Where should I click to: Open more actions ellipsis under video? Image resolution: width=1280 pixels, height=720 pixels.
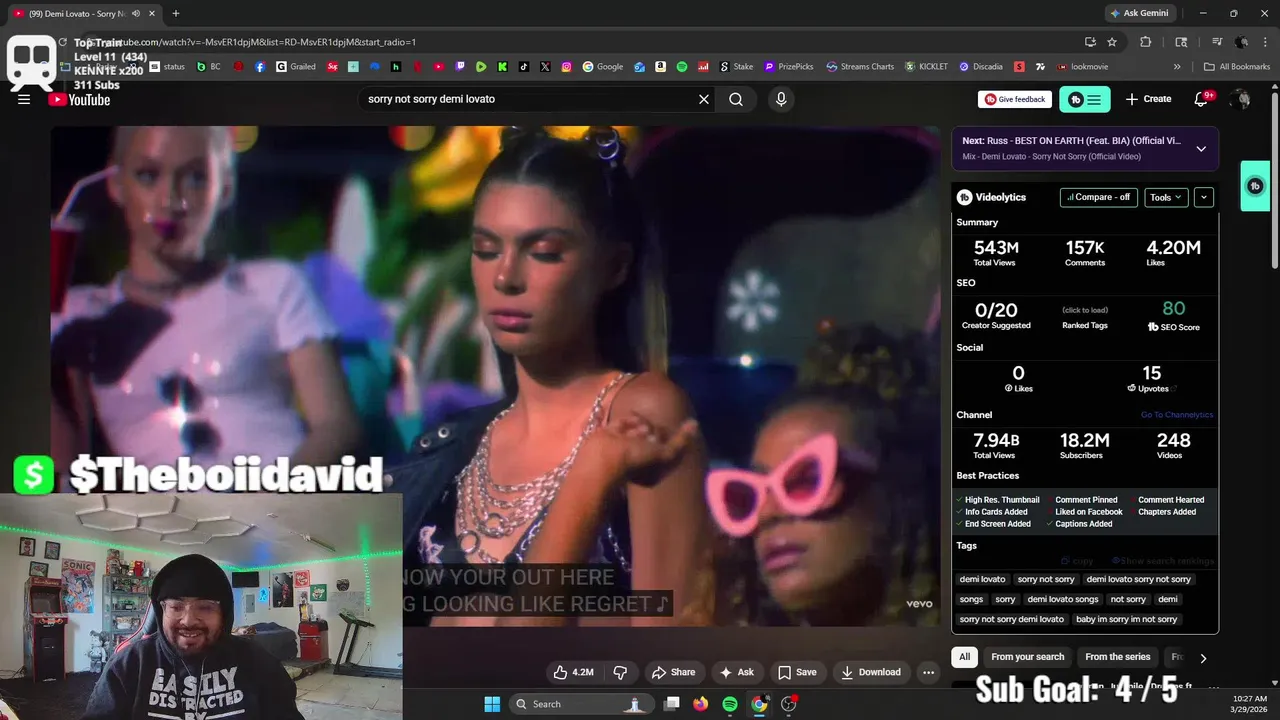(x=929, y=672)
